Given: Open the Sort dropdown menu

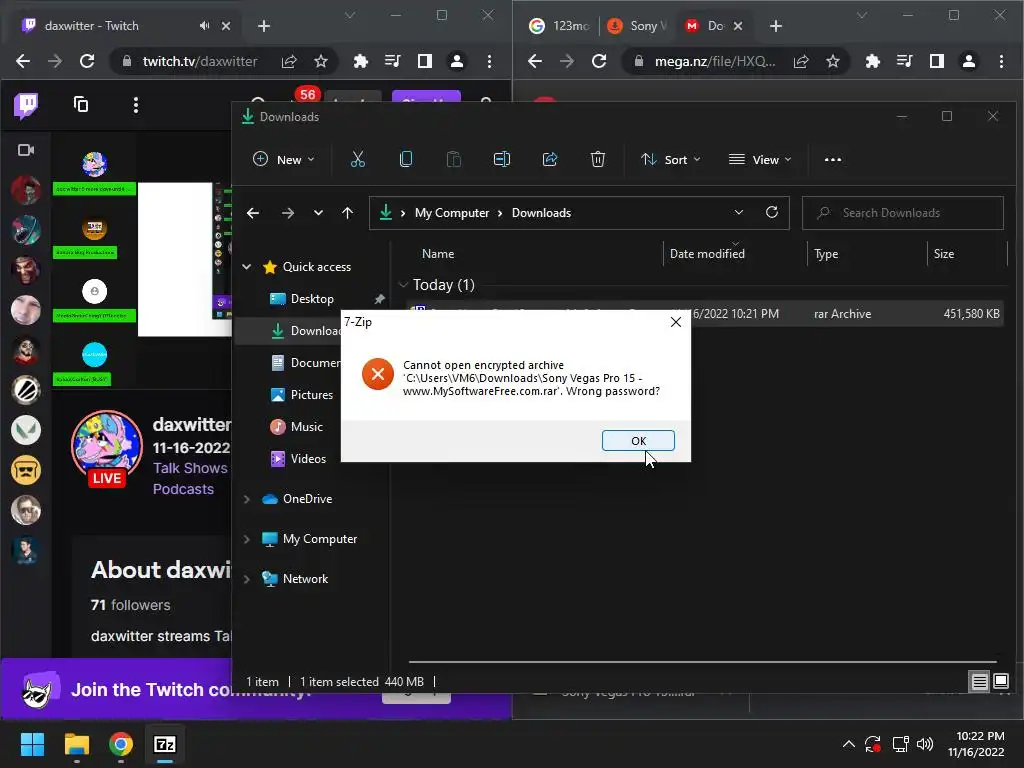Looking at the screenshot, I should tap(671, 159).
